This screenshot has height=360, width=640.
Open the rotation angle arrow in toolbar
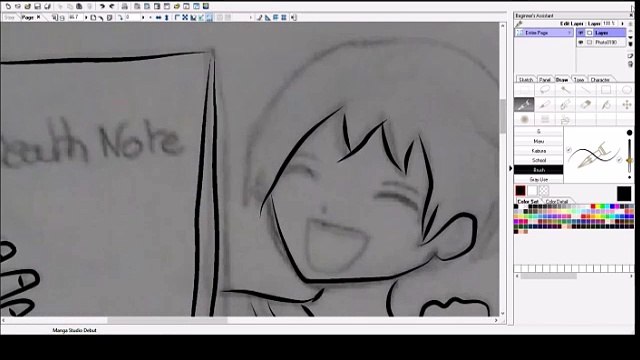(143, 18)
